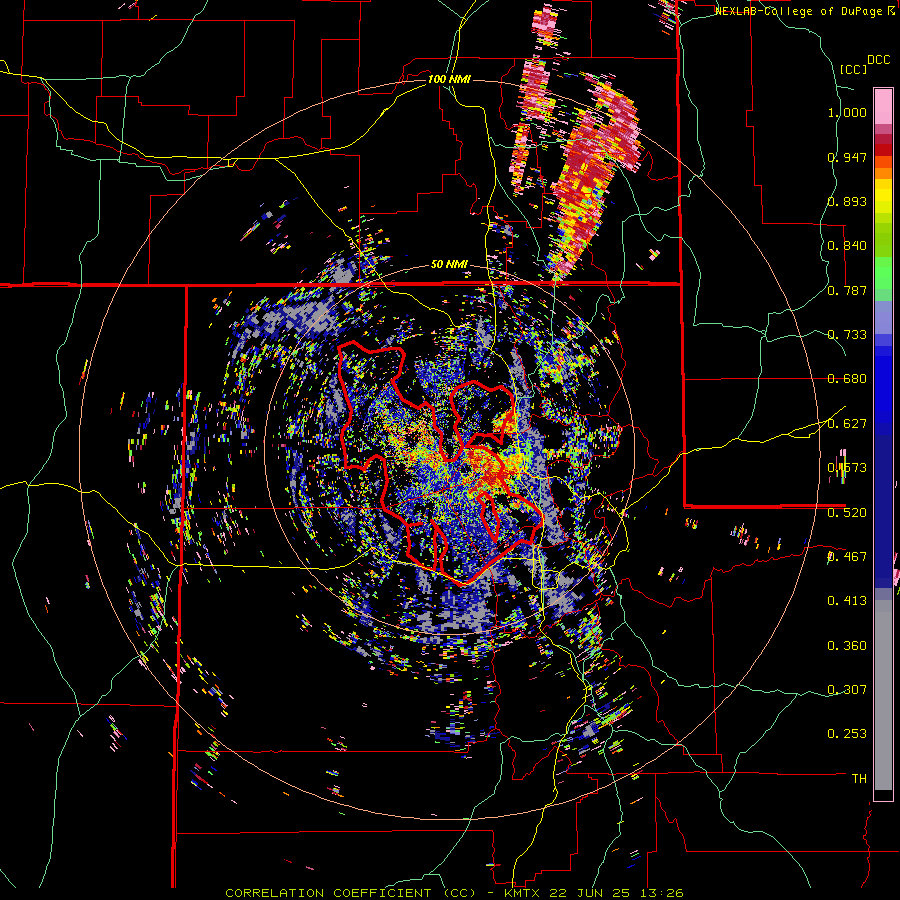The image size is (900, 900).
Task: Click the 0.360 scale value
Action: (847, 645)
